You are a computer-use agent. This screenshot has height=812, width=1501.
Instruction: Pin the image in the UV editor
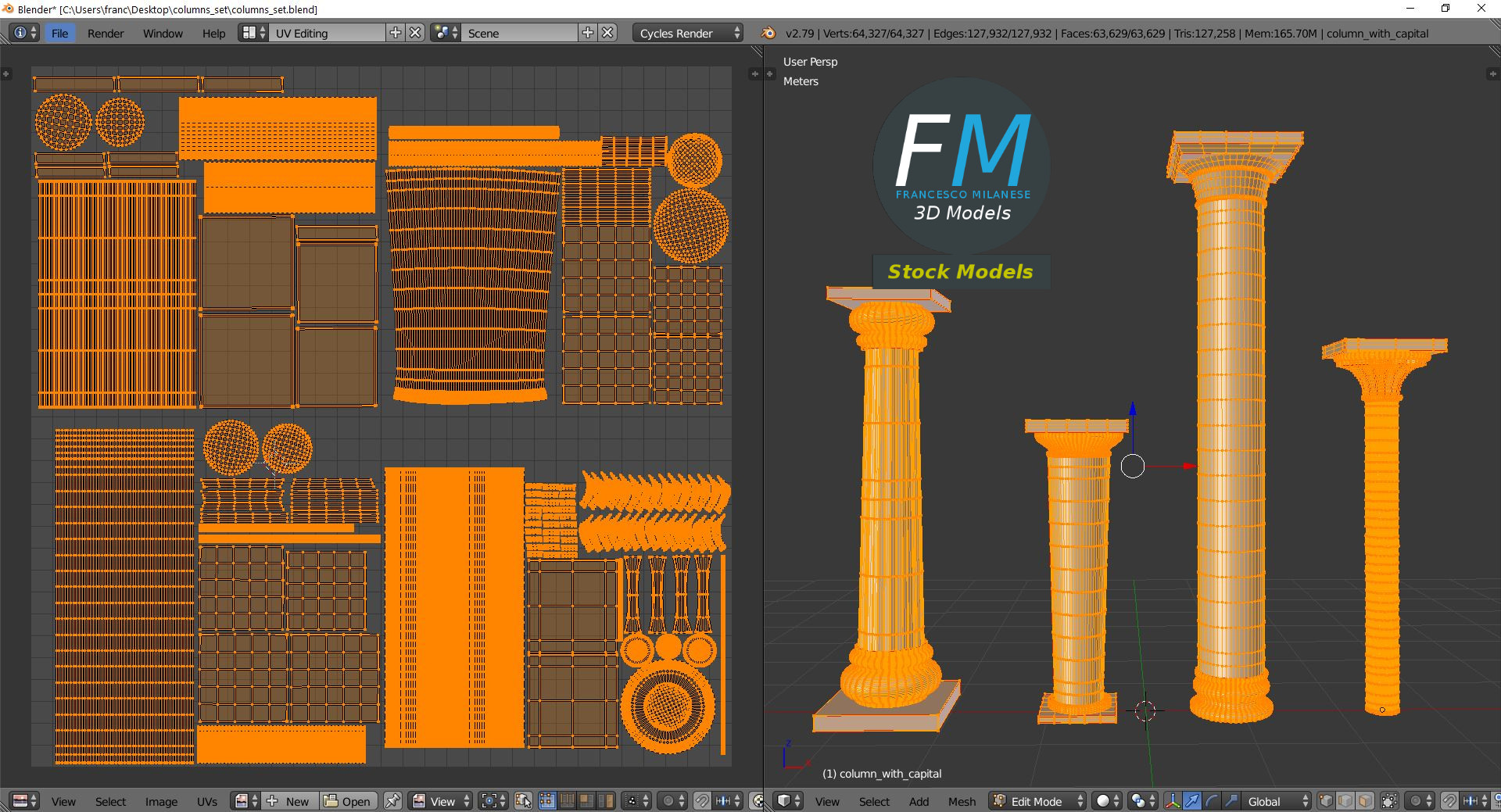tap(392, 801)
